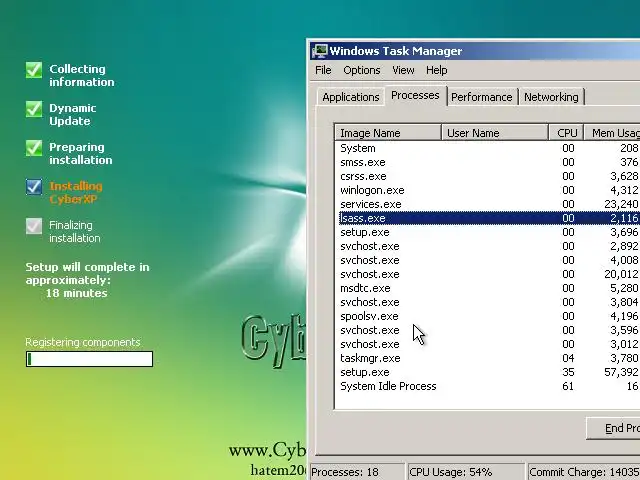Viewport: 640px width, 480px height.
Task: Click the Collecting information green checkmark
Action: tap(34, 70)
